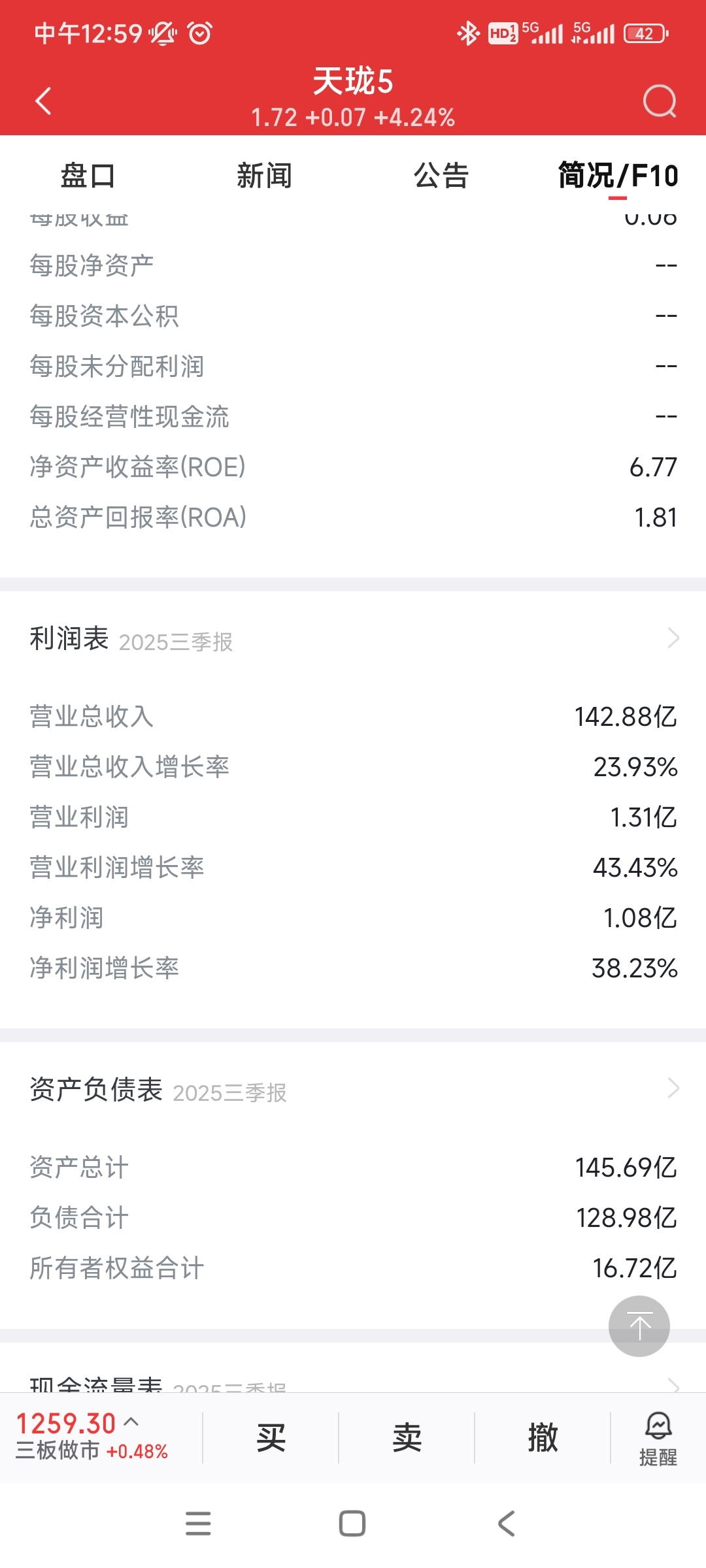The image size is (706, 1568).
Task: Tap the scroll-to-top round button
Action: click(639, 1326)
